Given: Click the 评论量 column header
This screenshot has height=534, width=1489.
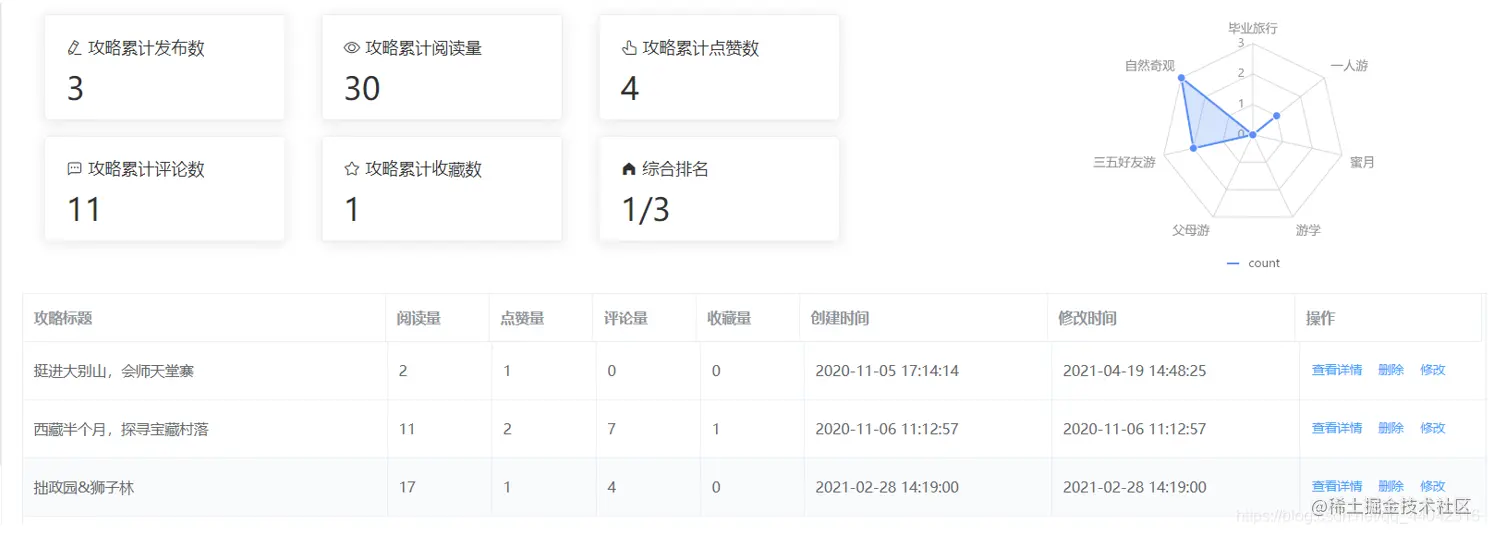Looking at the screenshot, I should [x=644, y=318].
